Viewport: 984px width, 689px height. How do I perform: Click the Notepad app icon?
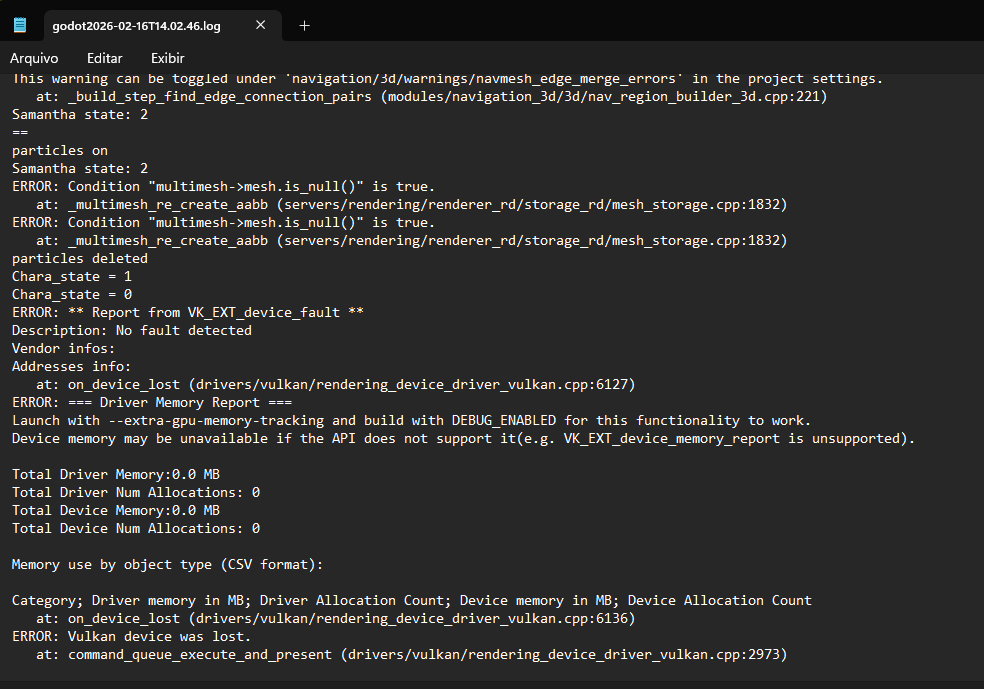click(x=20, y=25)
